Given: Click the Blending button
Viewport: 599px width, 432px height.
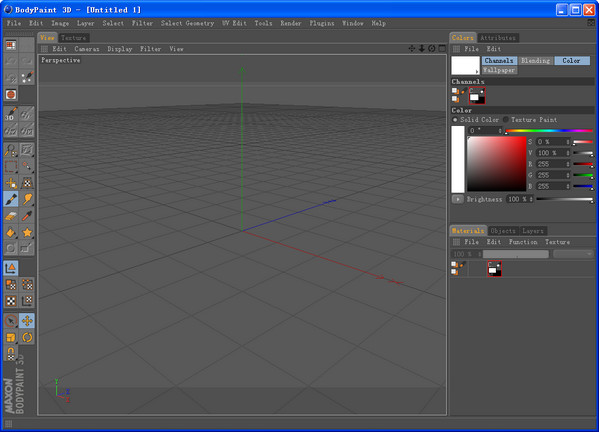Looking at the screenshot, I should pos(535,61).
